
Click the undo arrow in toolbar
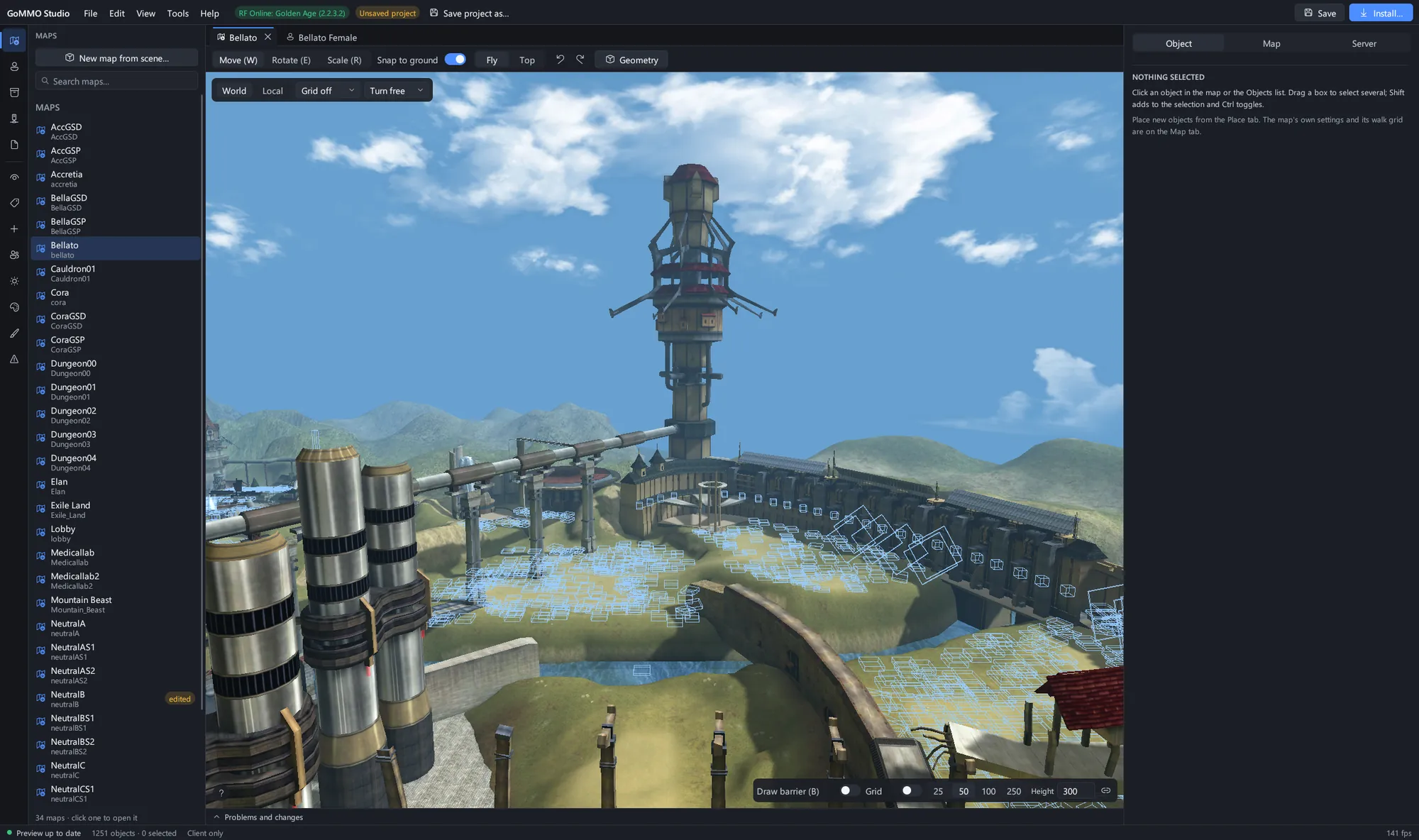560,60
